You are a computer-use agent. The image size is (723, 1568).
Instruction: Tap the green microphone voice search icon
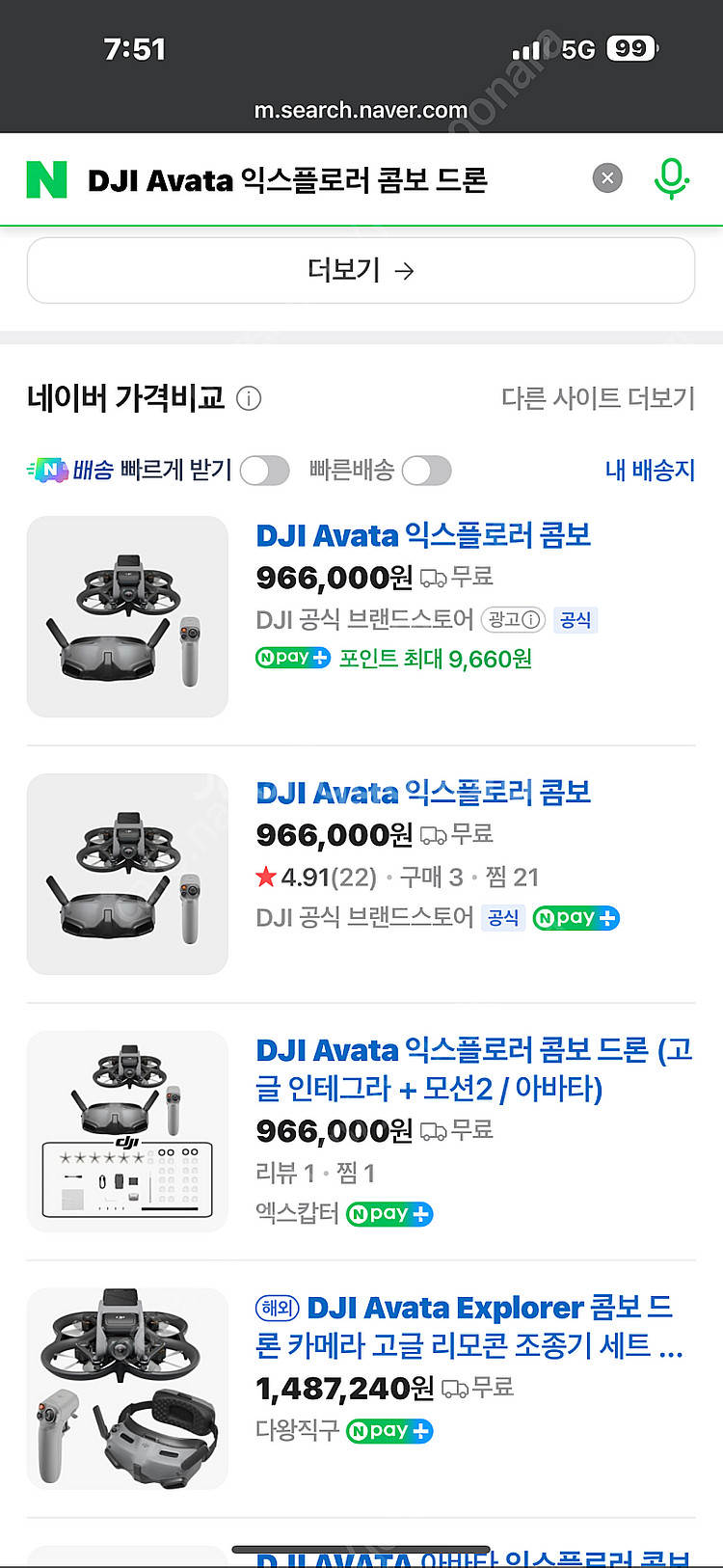671,178
